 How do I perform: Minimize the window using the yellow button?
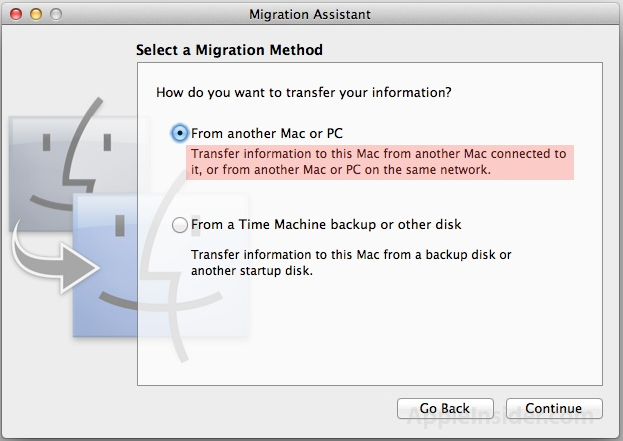(x=36, y=14)
